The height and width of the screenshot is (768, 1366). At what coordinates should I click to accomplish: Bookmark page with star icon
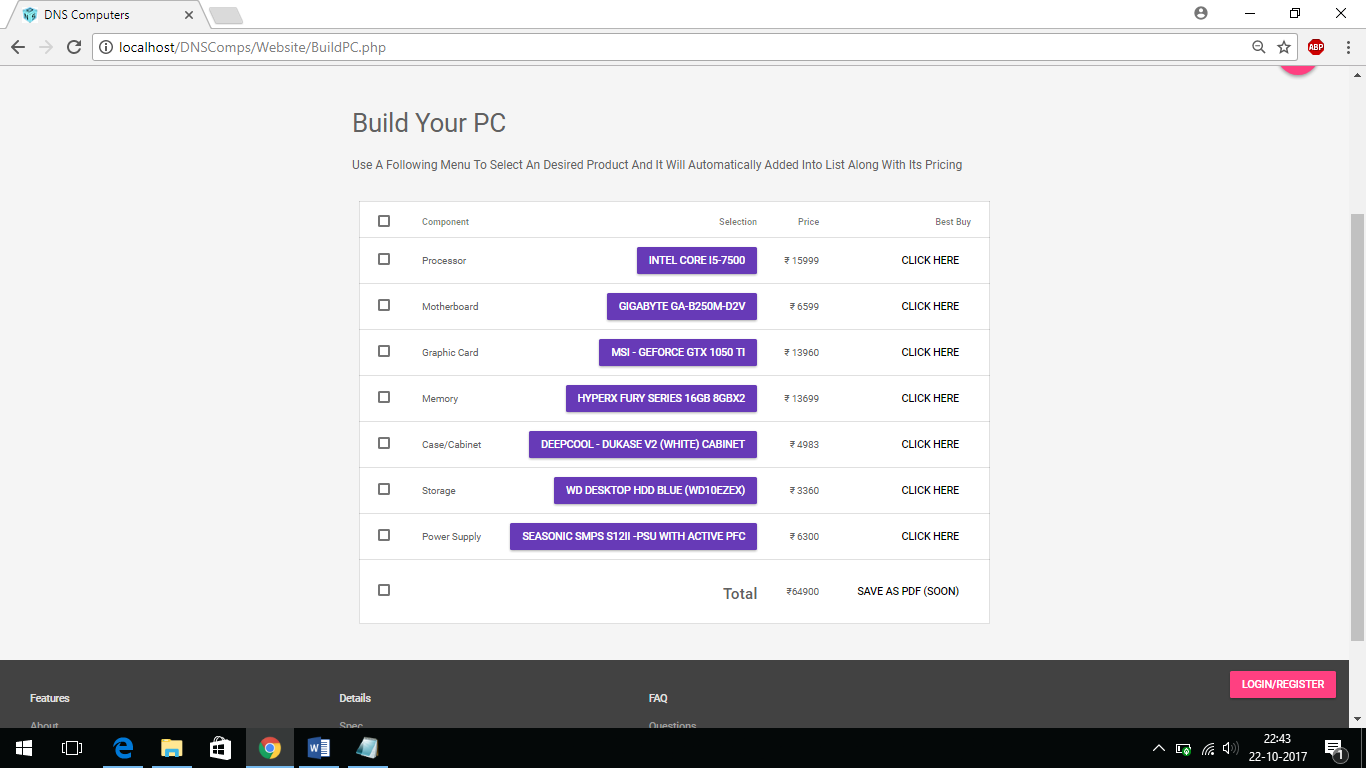tap(1284, 47)
